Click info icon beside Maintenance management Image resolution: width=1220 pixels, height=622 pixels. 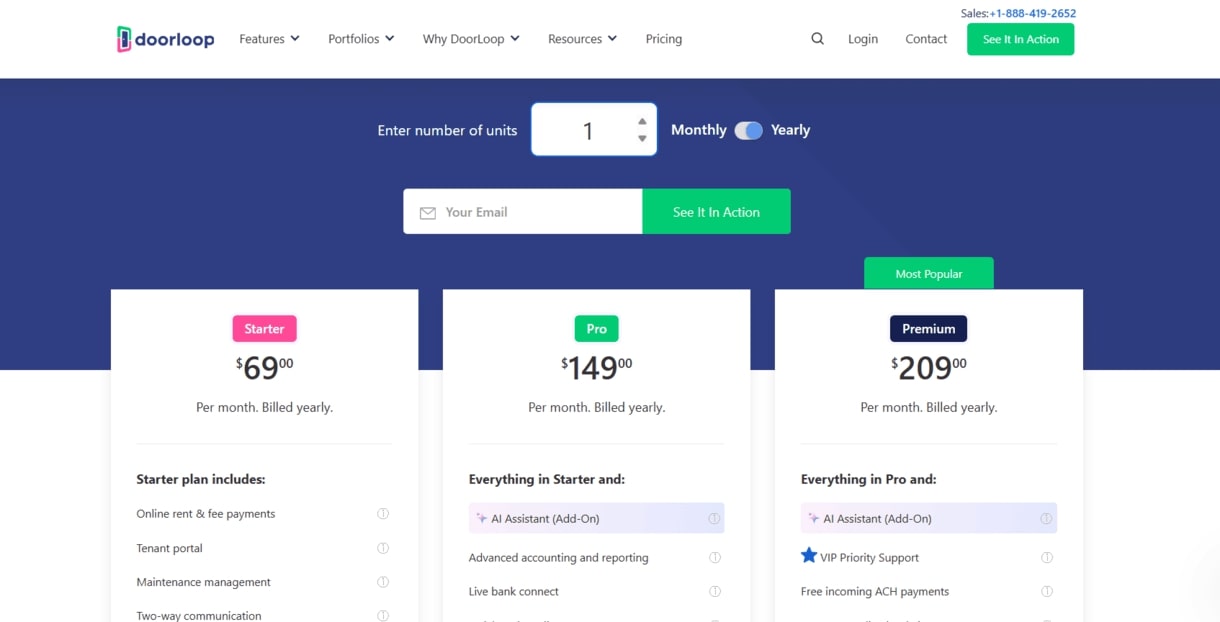pyautogui.click(x=382, y=582)
